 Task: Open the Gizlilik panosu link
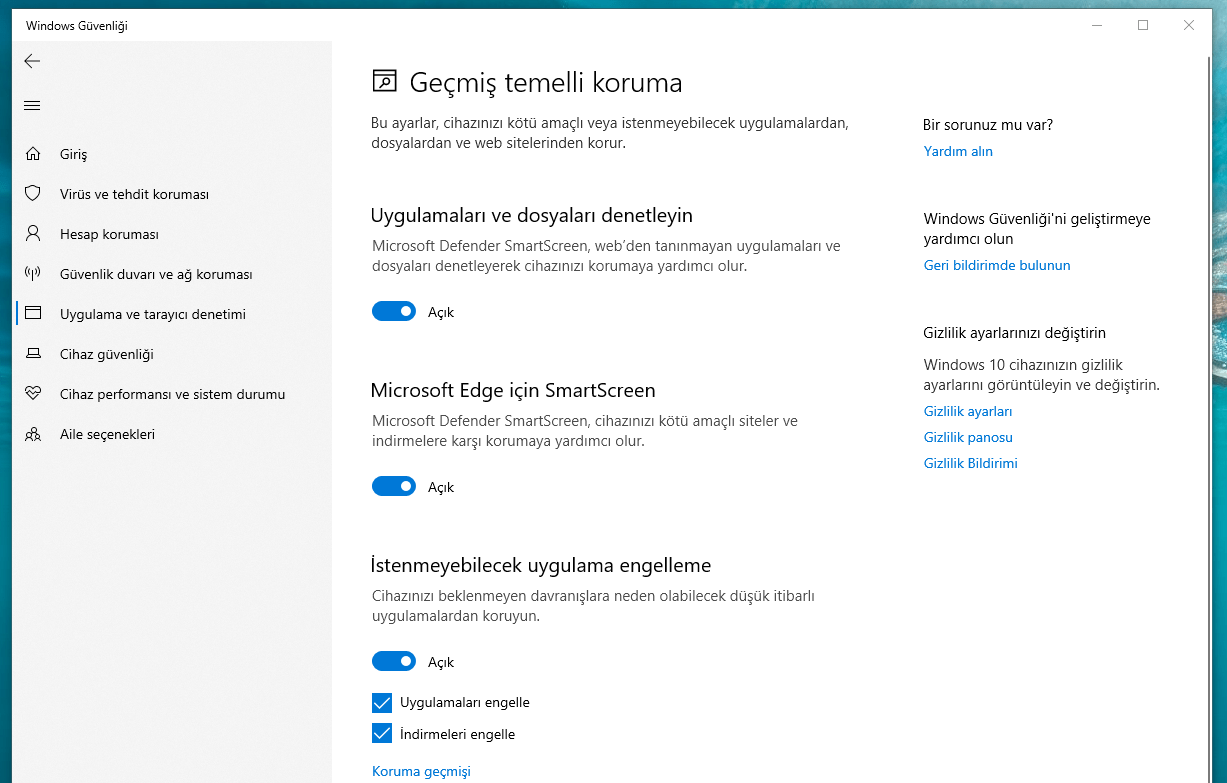pyautogui.click(x=968, y=437)
